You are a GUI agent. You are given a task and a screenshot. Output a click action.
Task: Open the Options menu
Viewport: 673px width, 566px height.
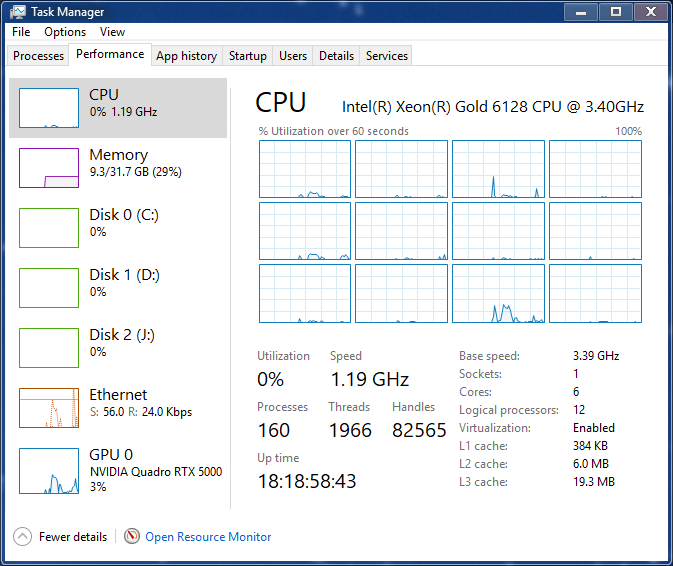[65, 32]
